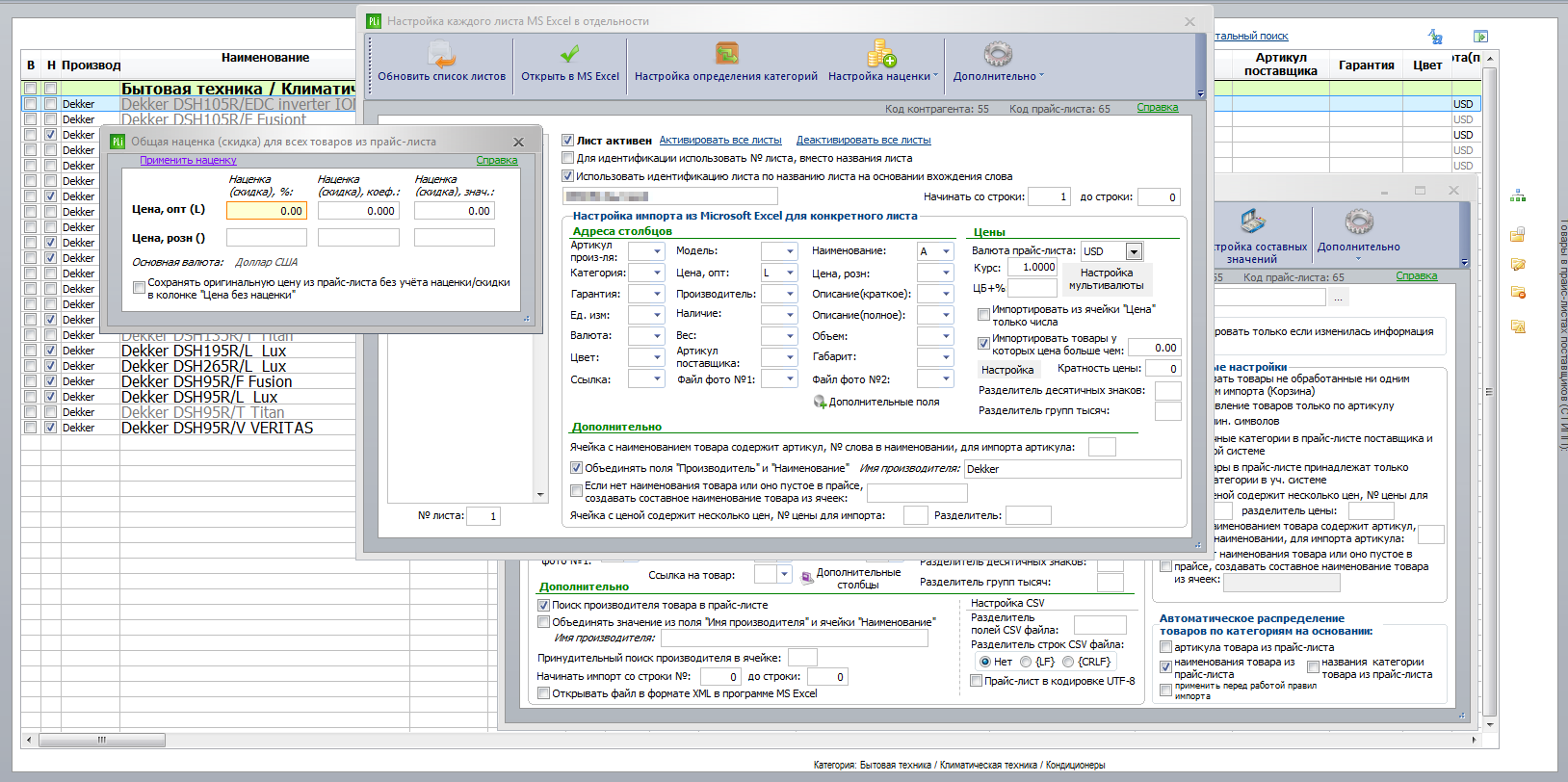
Task: Select the {CRLF} radio button
Action: click(x=1070, y=662)
